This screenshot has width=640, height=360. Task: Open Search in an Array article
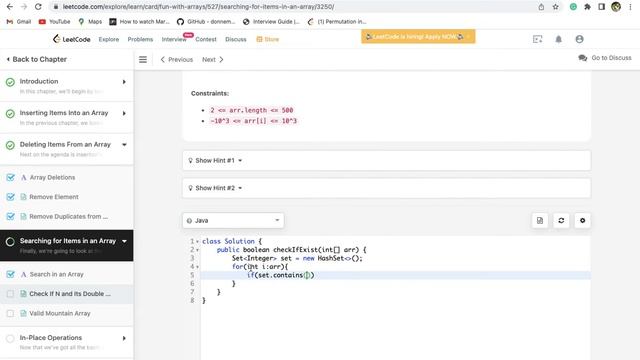[56, 274]
